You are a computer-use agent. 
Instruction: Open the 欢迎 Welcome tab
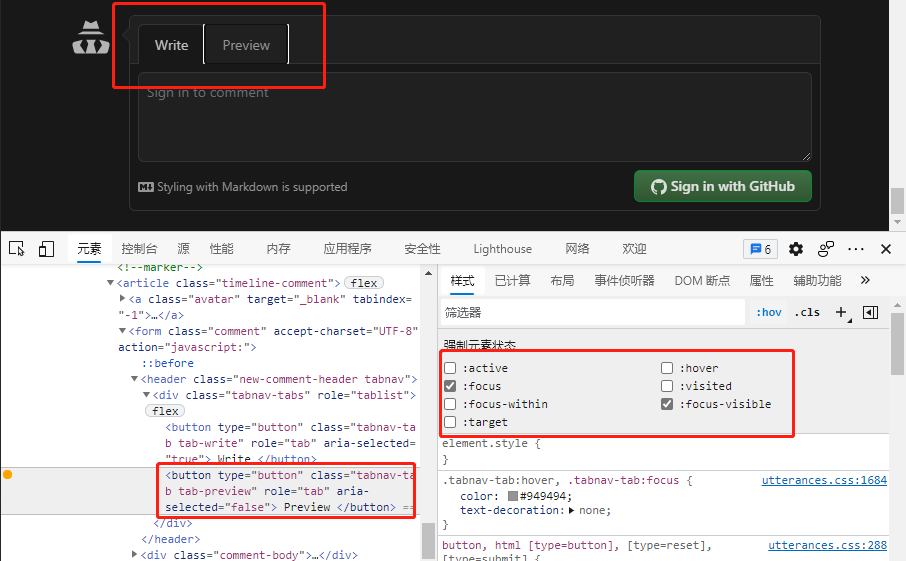coord(634,249)
